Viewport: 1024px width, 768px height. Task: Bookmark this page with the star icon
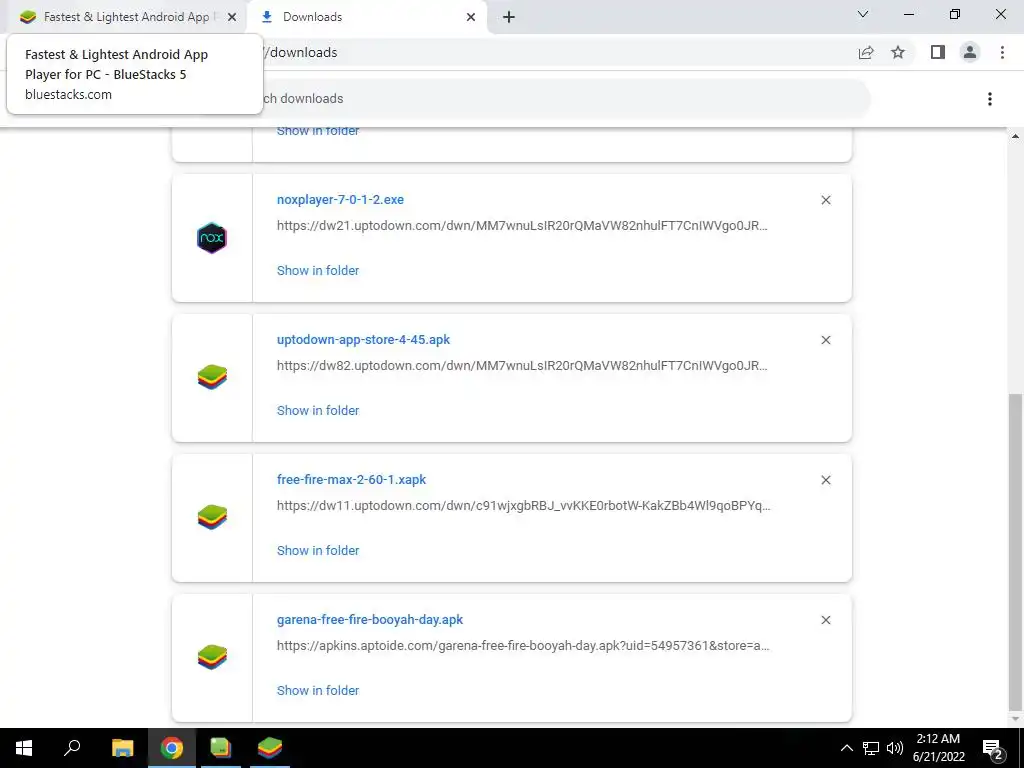tap(898, 52)
